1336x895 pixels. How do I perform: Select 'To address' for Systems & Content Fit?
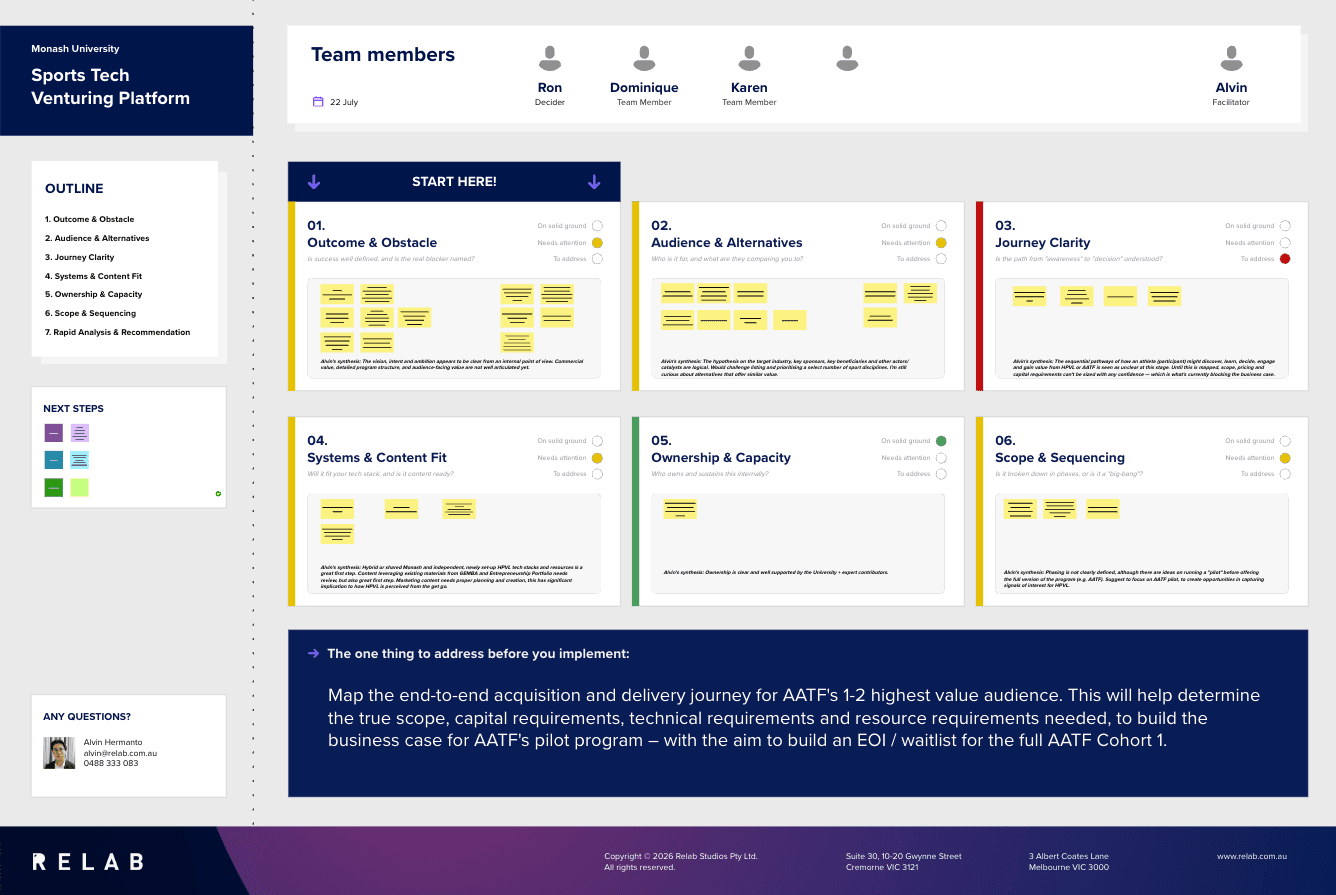597,474
